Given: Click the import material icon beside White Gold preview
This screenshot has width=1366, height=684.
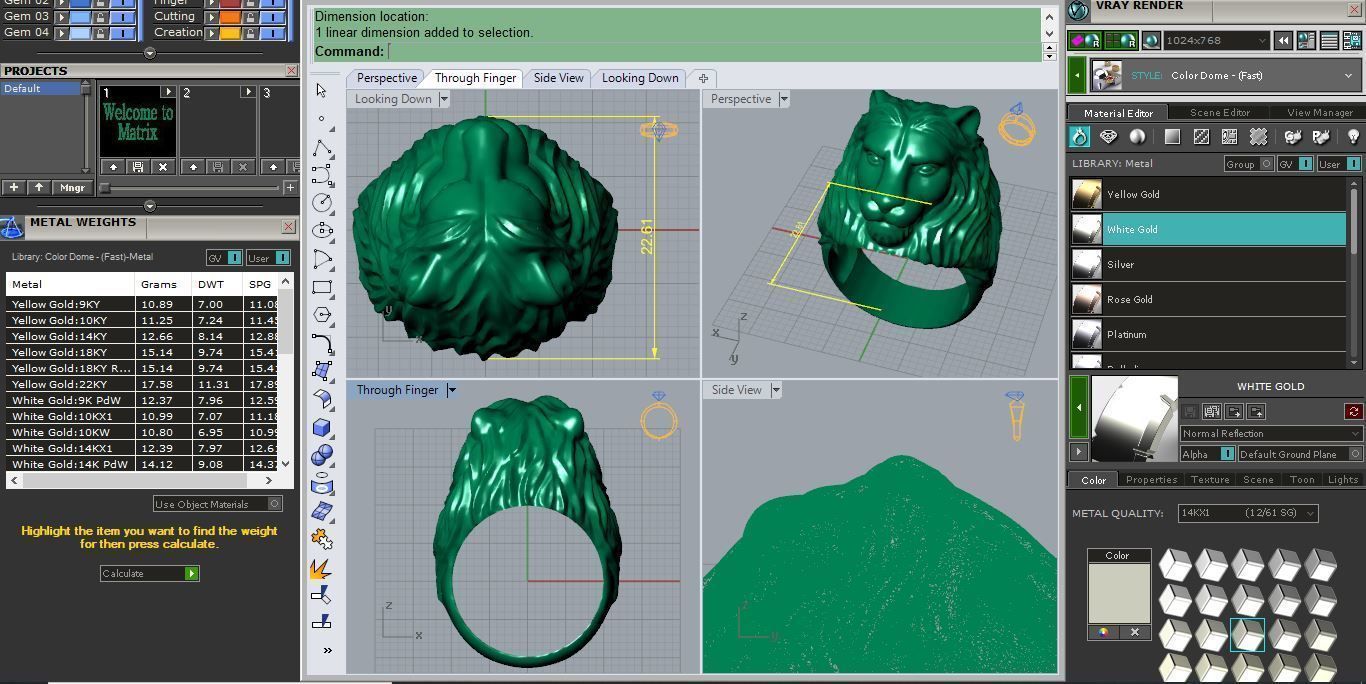Looking at the screenshot, I should point(1234,411).
